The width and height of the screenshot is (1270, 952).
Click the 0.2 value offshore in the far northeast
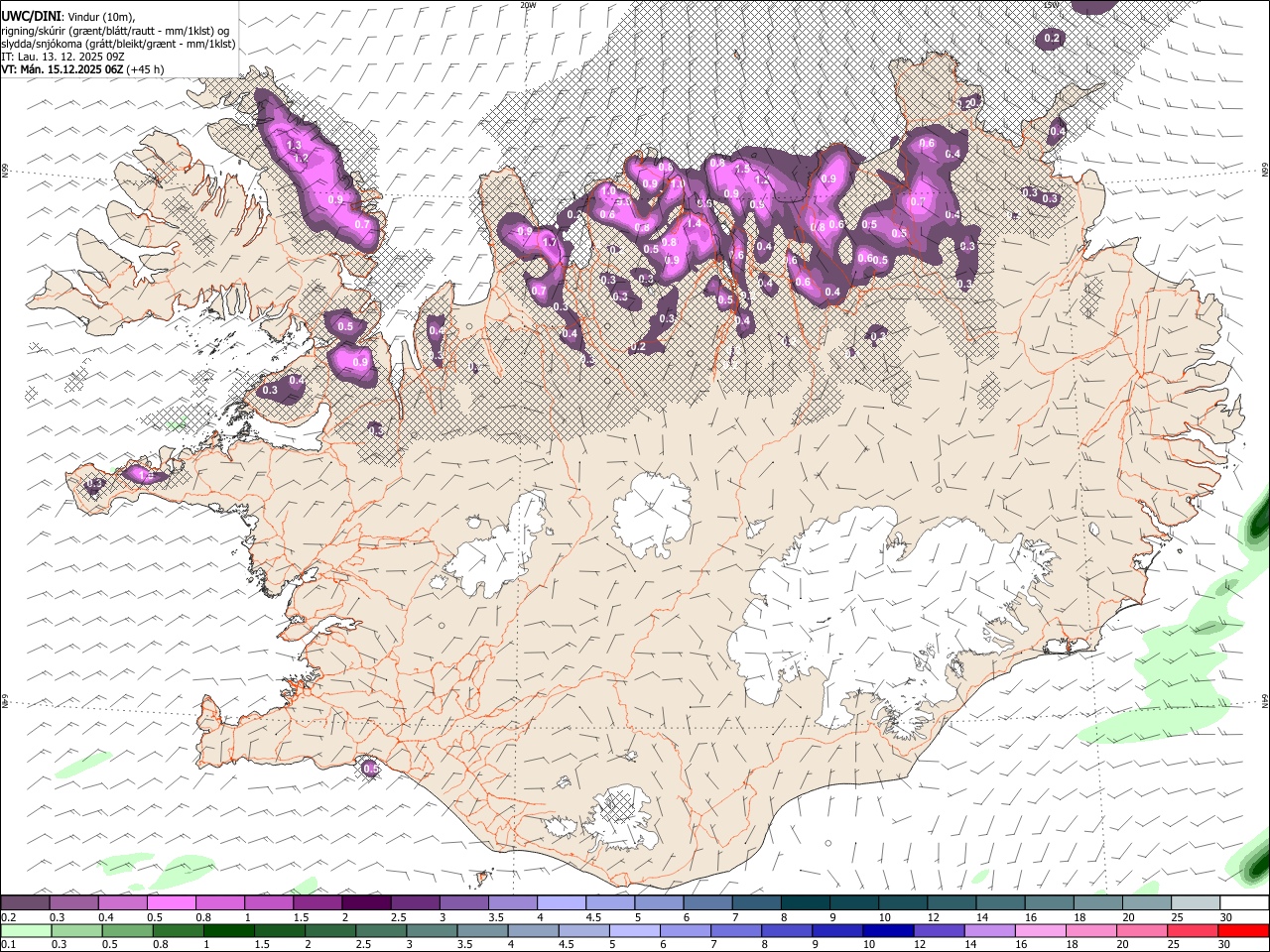(x=1052, y=39)
